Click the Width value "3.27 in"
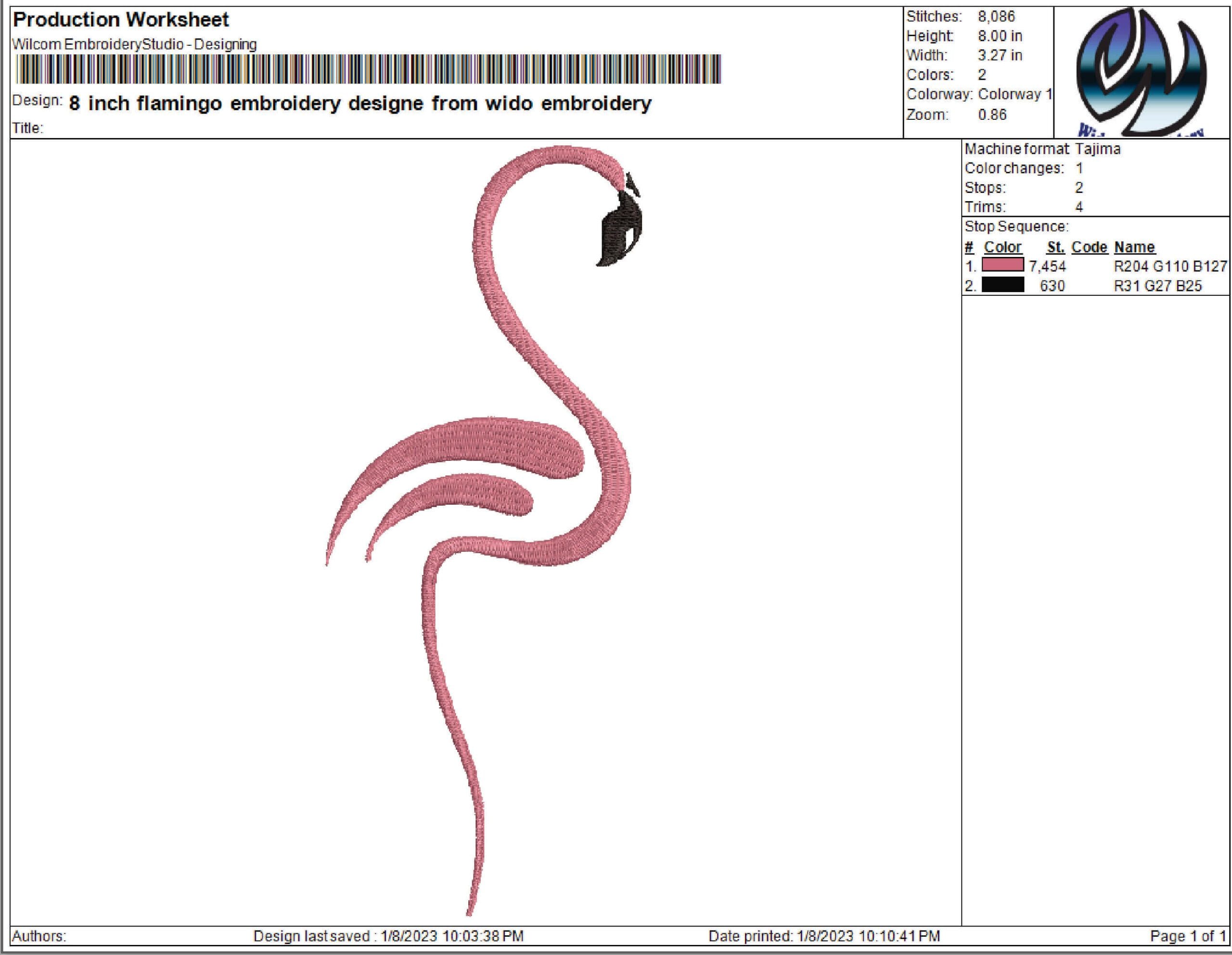1232x955 pixels. coord(1000,55)
